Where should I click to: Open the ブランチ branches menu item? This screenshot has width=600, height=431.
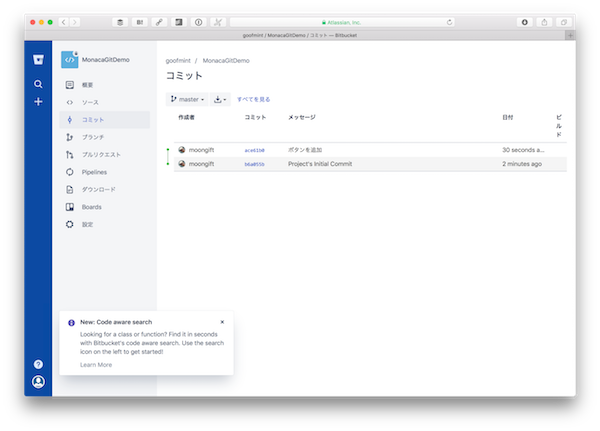pos(104,137)
